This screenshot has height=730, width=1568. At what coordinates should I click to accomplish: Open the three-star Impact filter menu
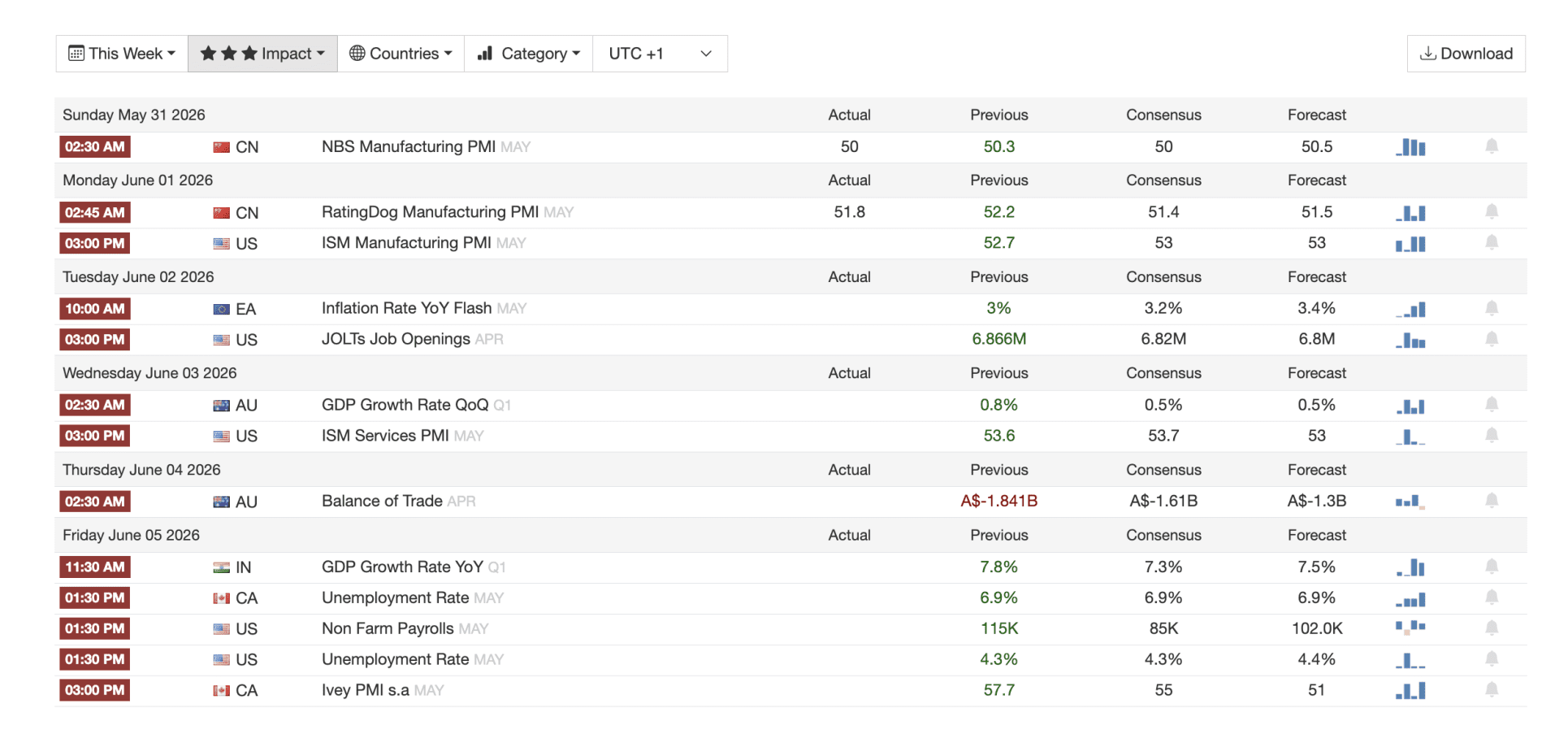pos(262,54)
